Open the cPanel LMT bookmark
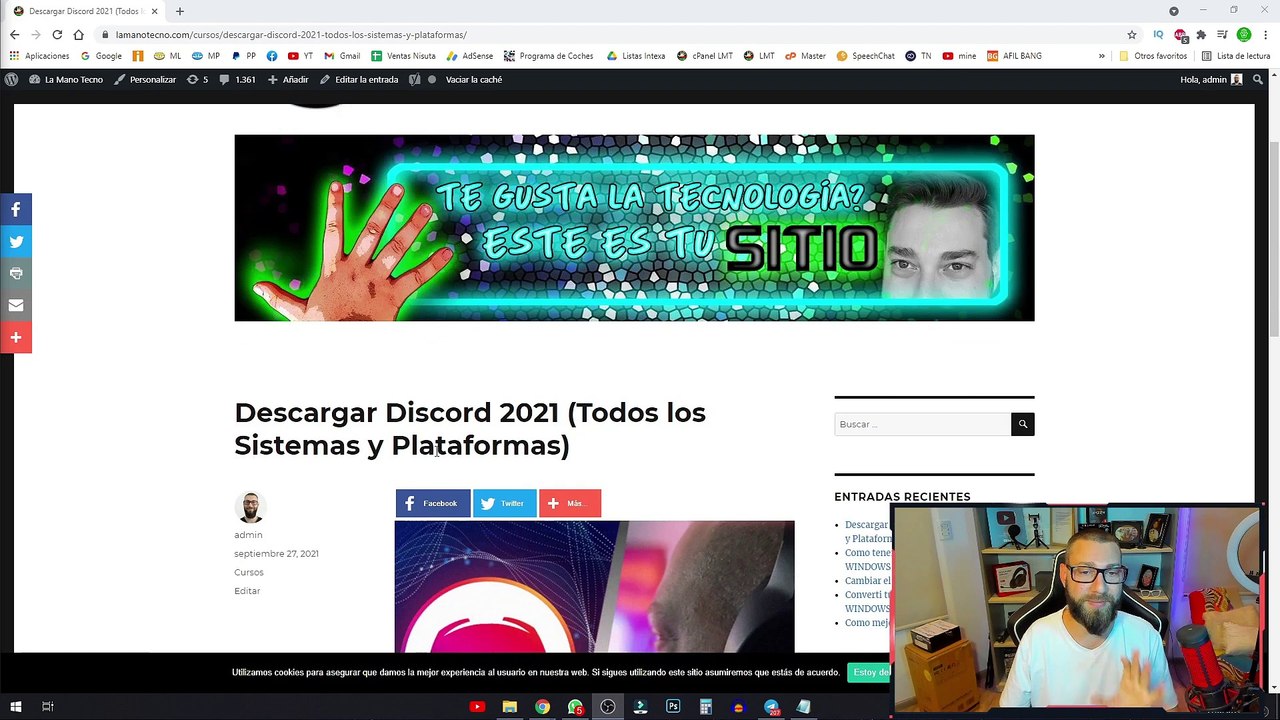Image resolution: width=1280 pixels, height=720 pixels. coord(705,56)
